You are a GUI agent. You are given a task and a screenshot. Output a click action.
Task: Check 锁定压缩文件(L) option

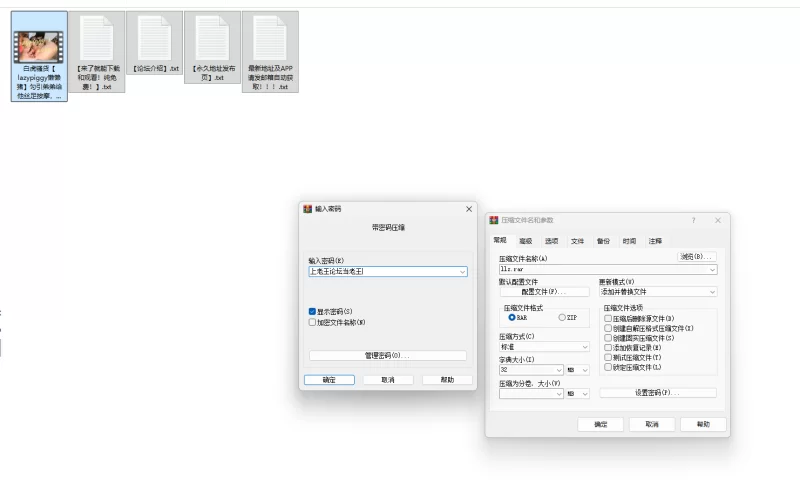608,367
